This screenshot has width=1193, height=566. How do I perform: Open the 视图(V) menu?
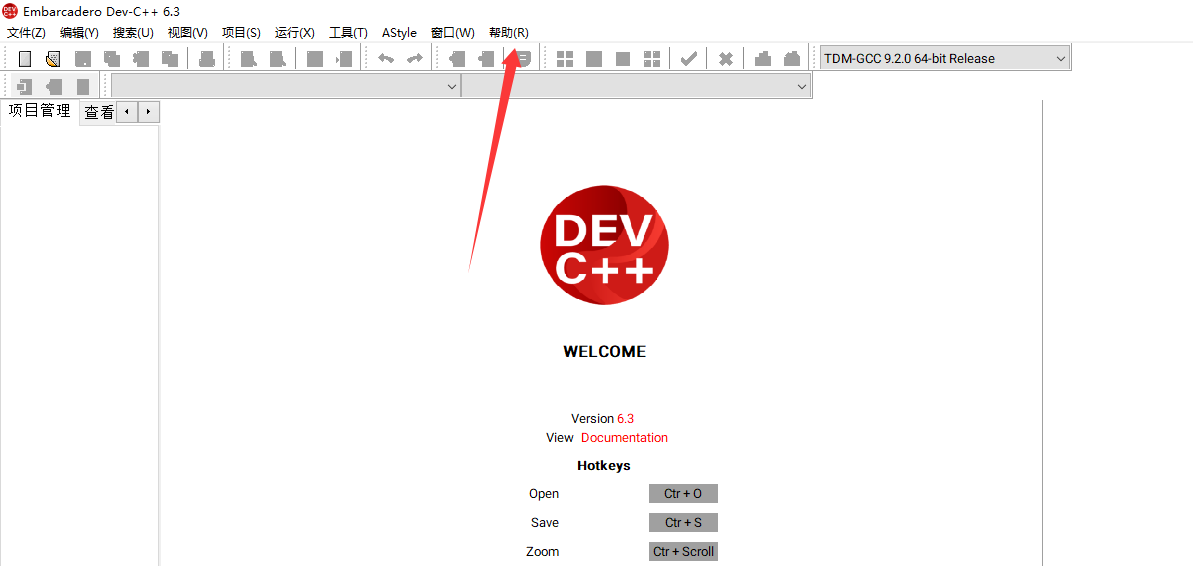pos(188,33)
